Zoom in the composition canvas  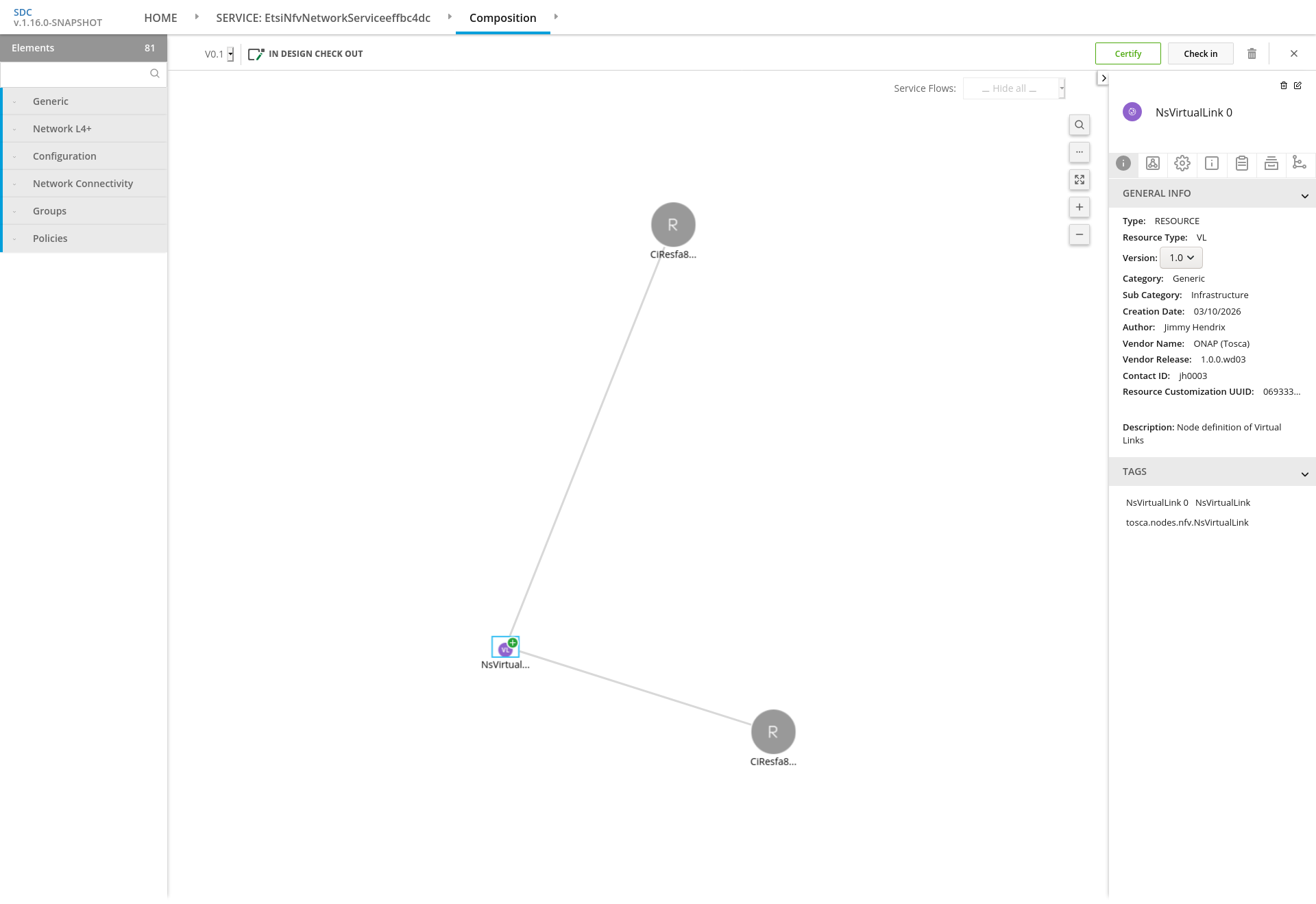[1079, 207]
